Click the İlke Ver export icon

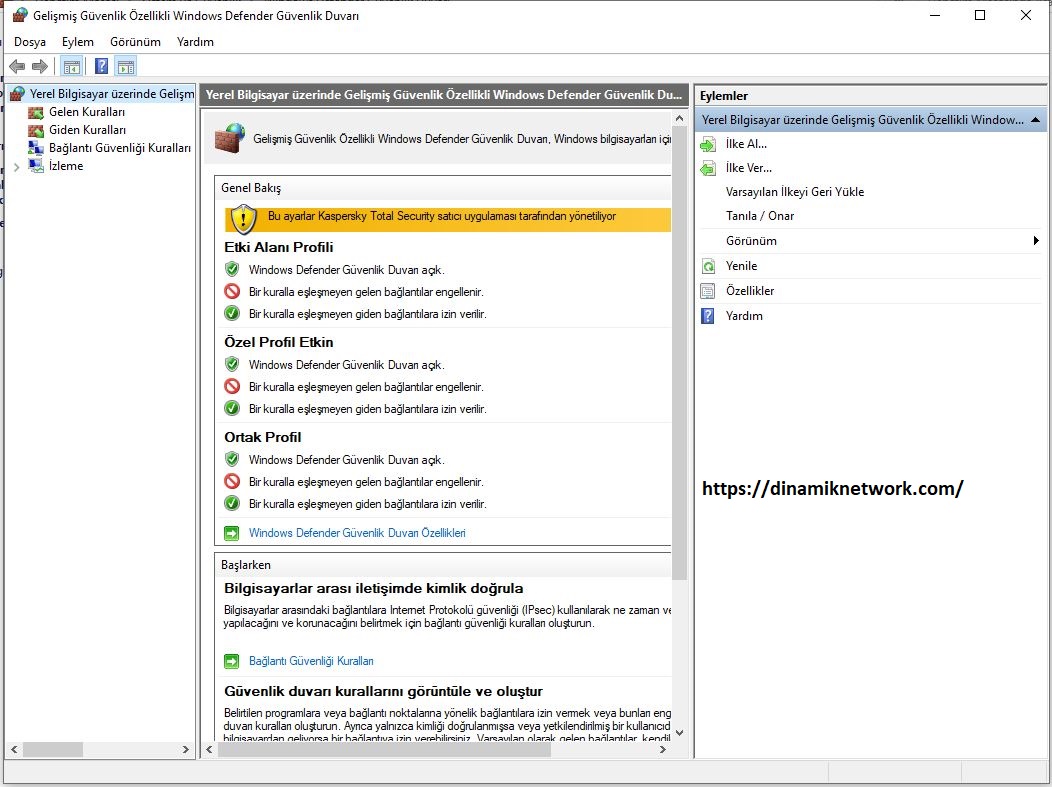708,167
